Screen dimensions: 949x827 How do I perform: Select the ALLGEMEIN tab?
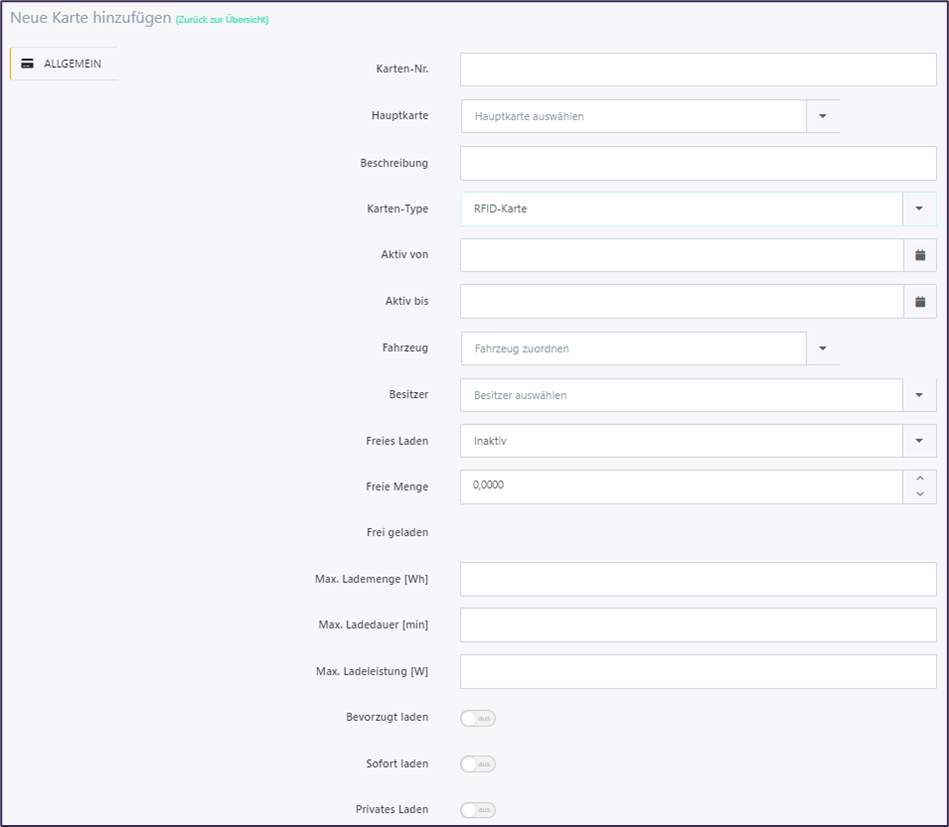(64, 64)
